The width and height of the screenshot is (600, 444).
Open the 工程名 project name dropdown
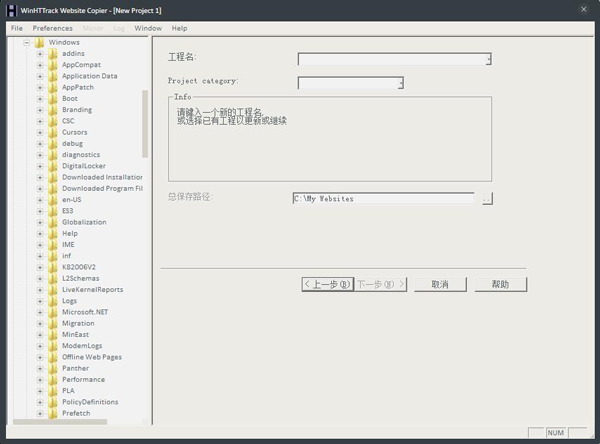[488, 59]
